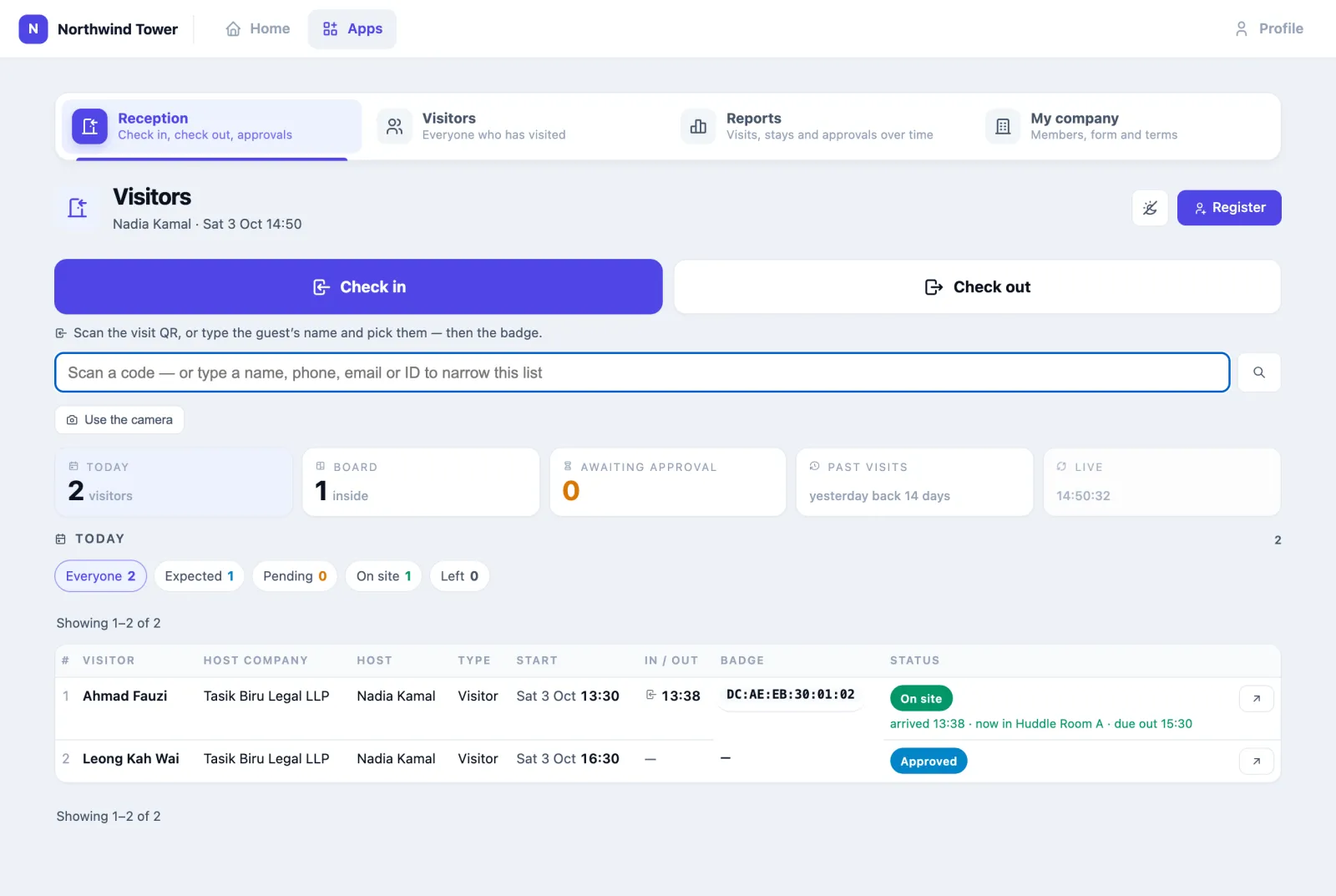Filter list by Expected 1

coord(200,576)
